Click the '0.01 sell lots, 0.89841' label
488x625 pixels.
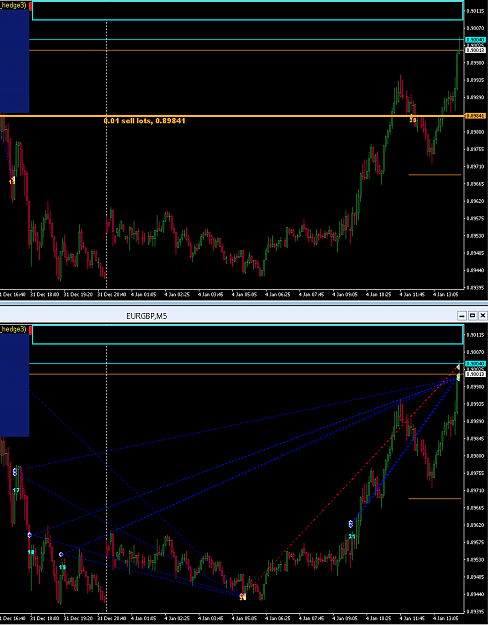144,120
